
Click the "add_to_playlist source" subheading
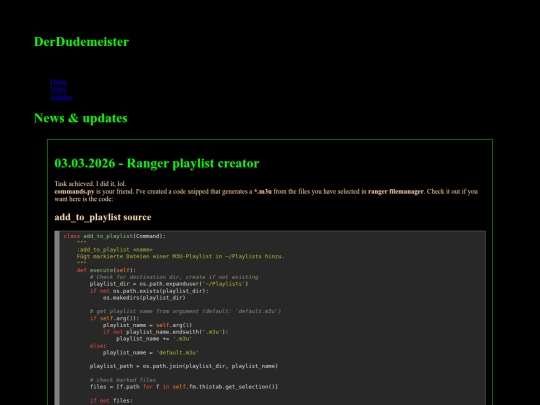coord(103,217)
